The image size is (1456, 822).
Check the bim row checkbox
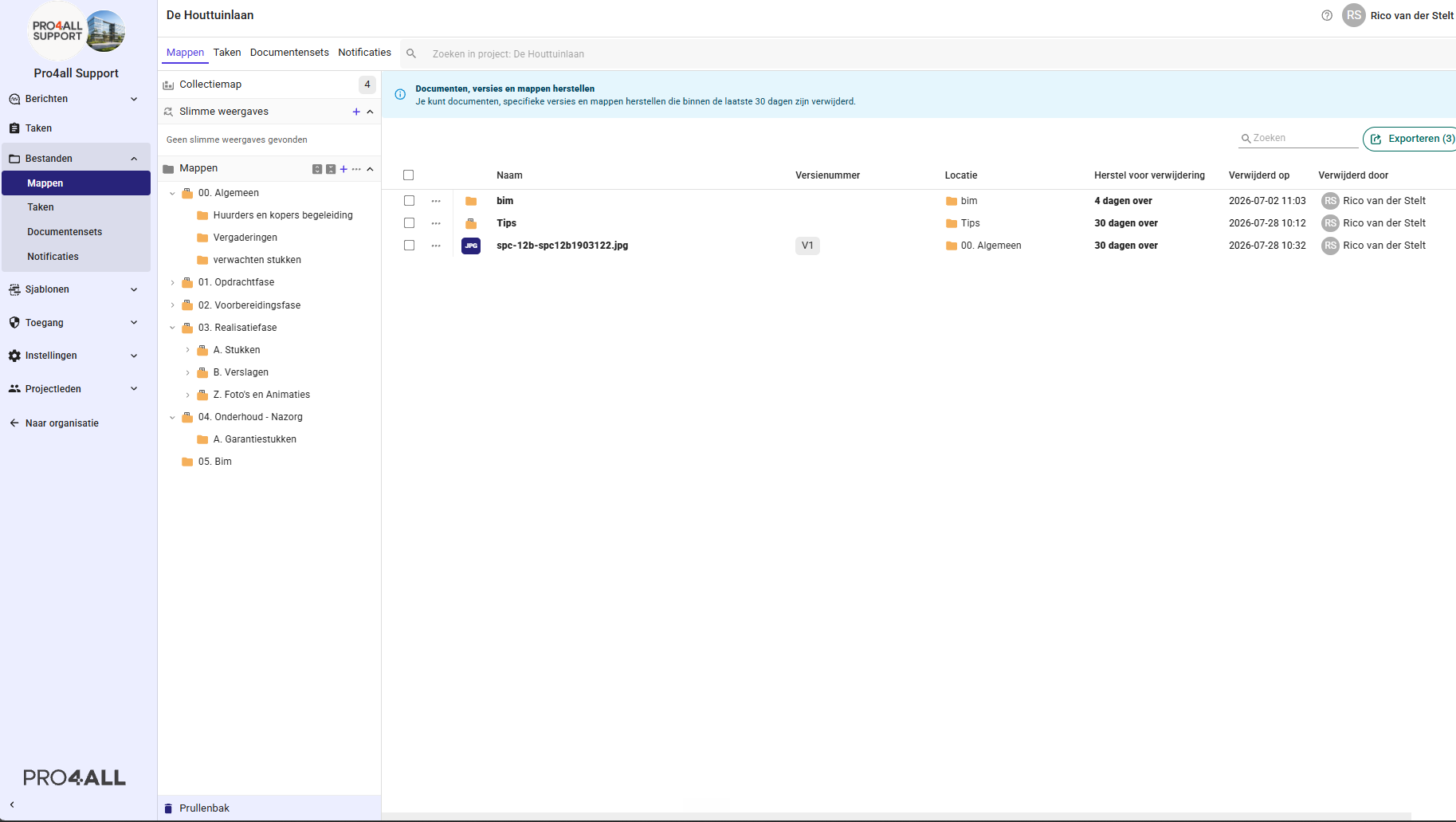(x=409, y=201)
